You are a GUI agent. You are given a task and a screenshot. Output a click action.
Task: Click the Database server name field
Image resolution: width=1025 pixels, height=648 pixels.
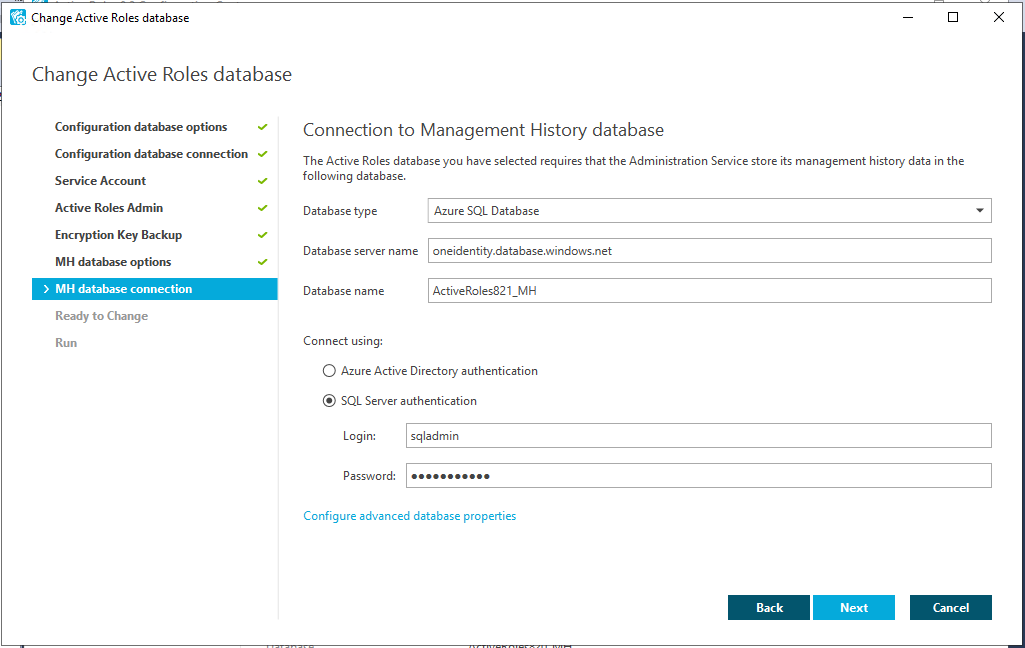pyautogui.click(x=708, y=250)
